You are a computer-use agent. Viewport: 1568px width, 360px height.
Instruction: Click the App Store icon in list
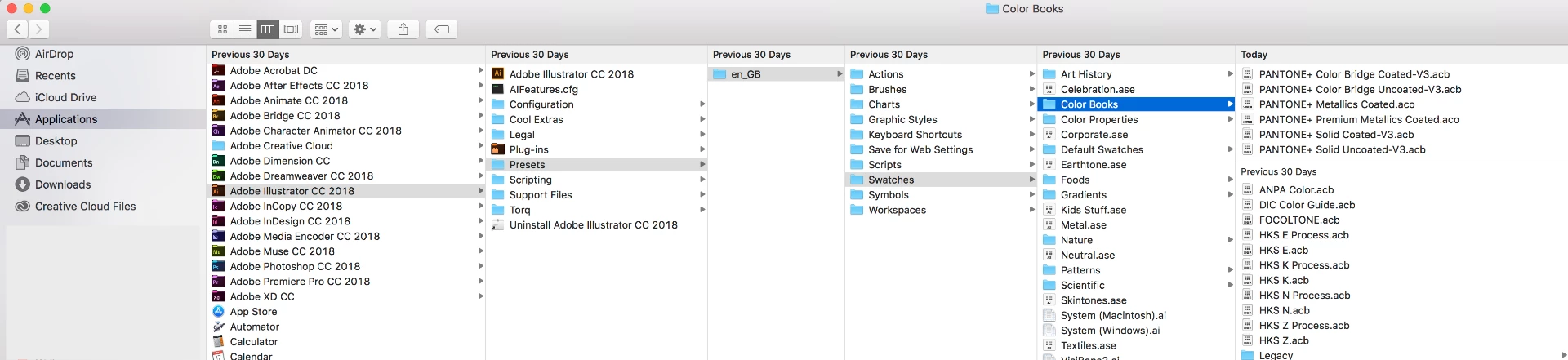tap(218, 312)
